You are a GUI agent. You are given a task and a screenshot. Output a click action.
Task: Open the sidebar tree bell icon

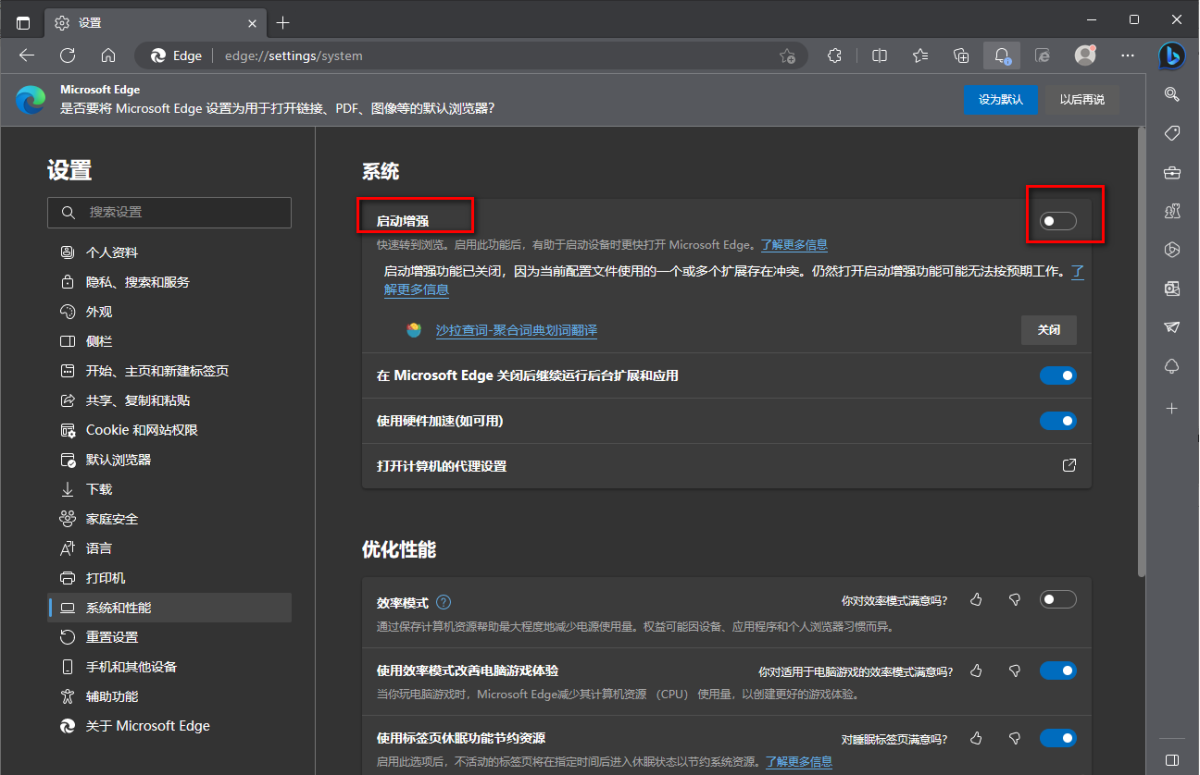click(1172, 367)
